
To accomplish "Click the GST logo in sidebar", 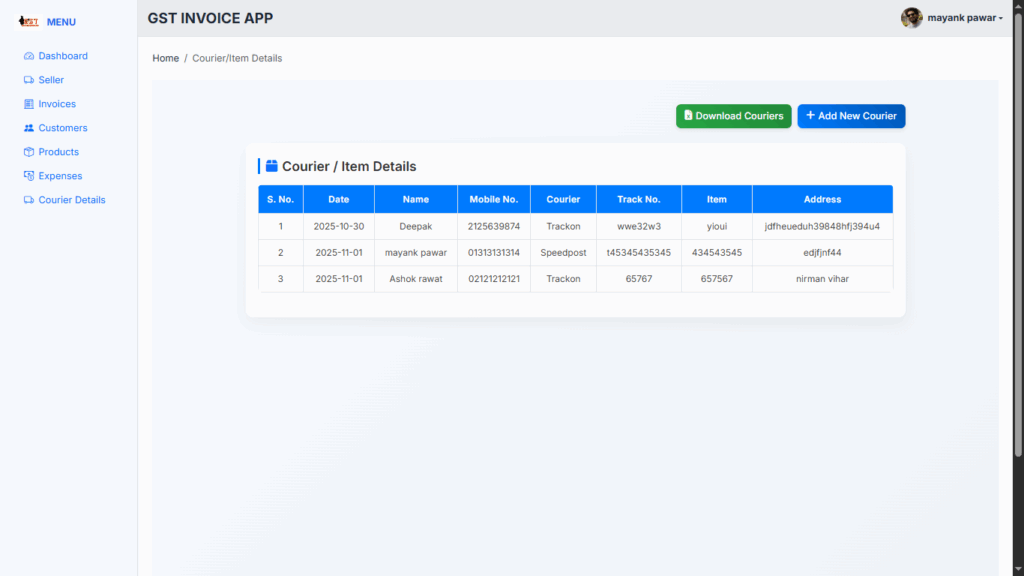I will tap(29, 22).
